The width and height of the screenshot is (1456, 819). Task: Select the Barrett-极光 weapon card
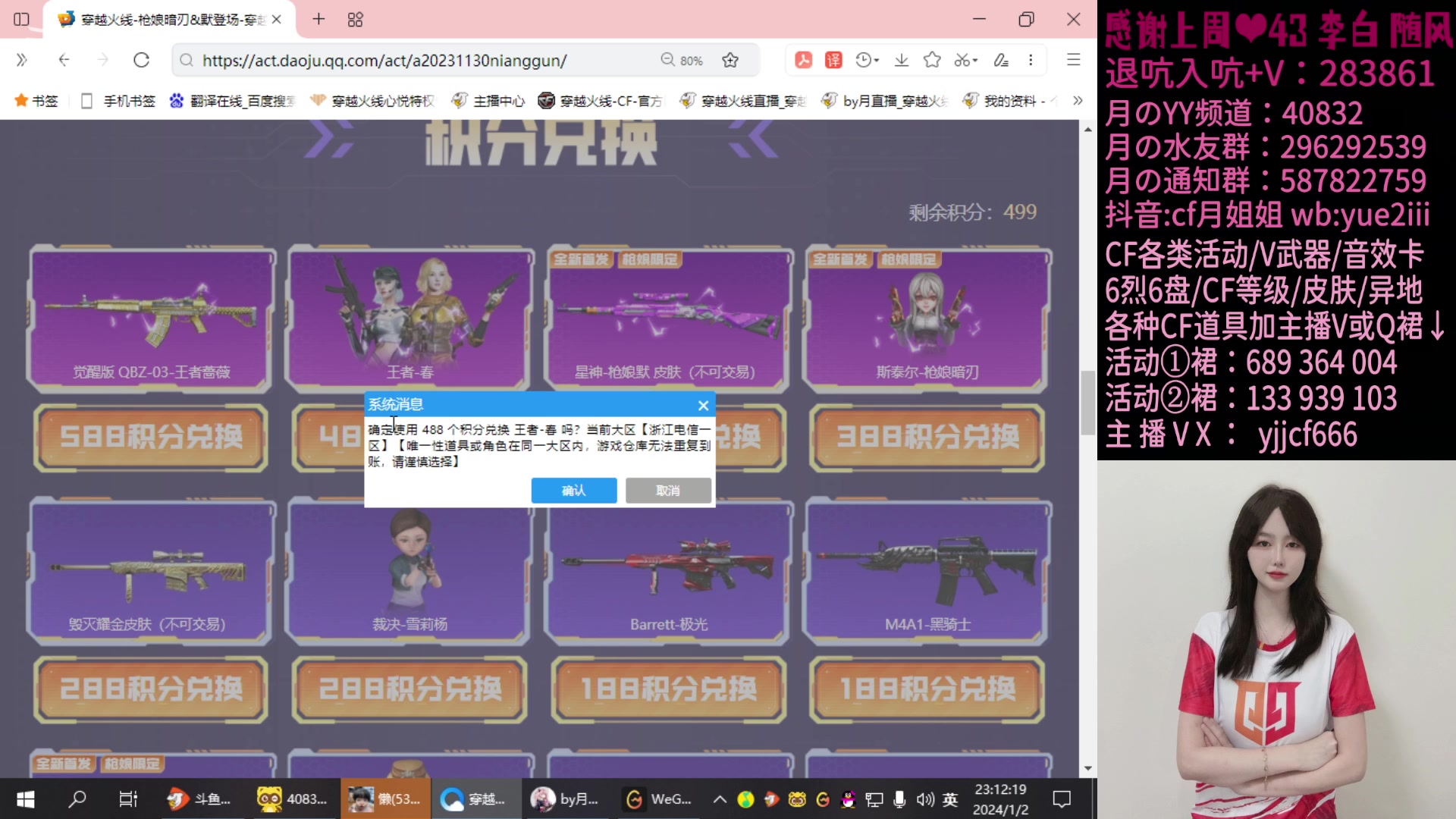tap(668, 571)
